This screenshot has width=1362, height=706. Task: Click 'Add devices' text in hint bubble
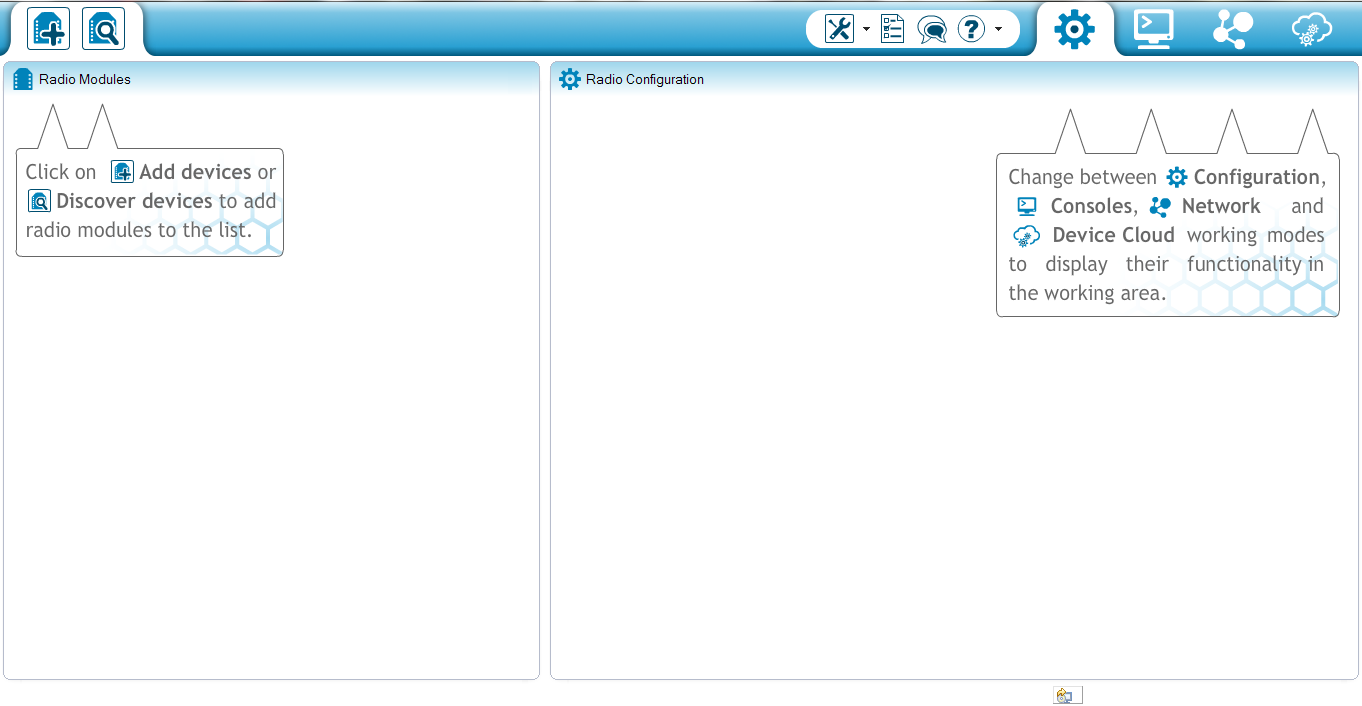pos(195,172)
